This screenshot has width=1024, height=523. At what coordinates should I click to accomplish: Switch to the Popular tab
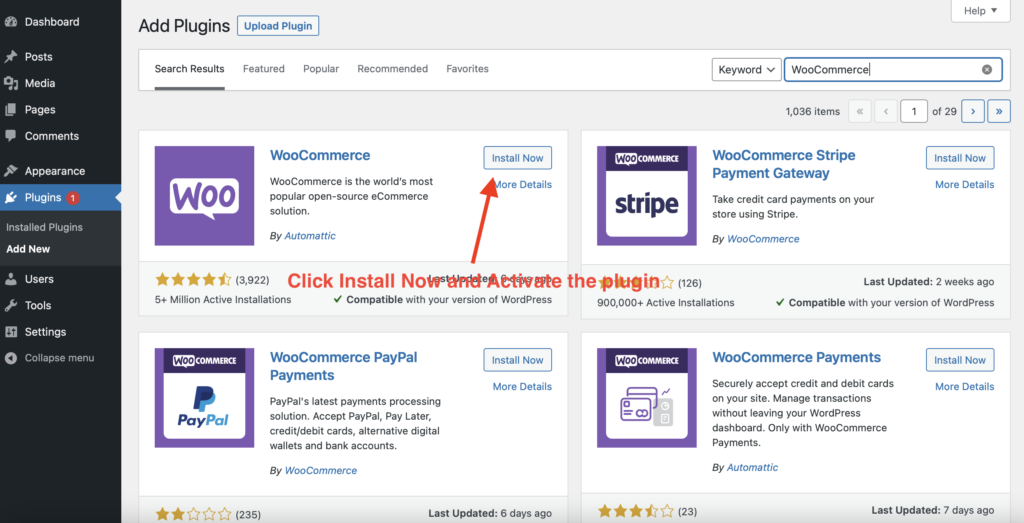(321, 69)
